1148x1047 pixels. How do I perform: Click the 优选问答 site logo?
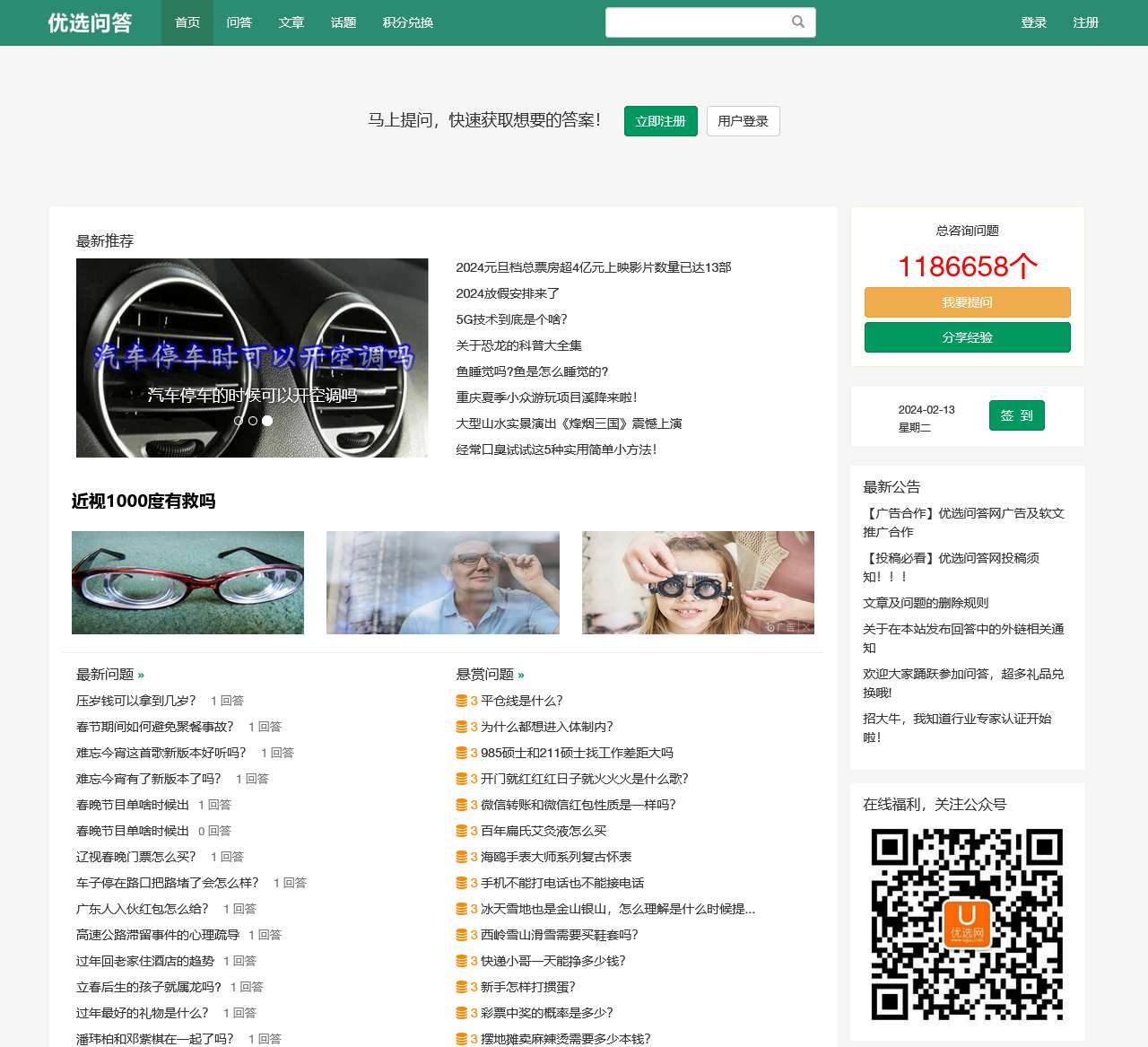90,22
